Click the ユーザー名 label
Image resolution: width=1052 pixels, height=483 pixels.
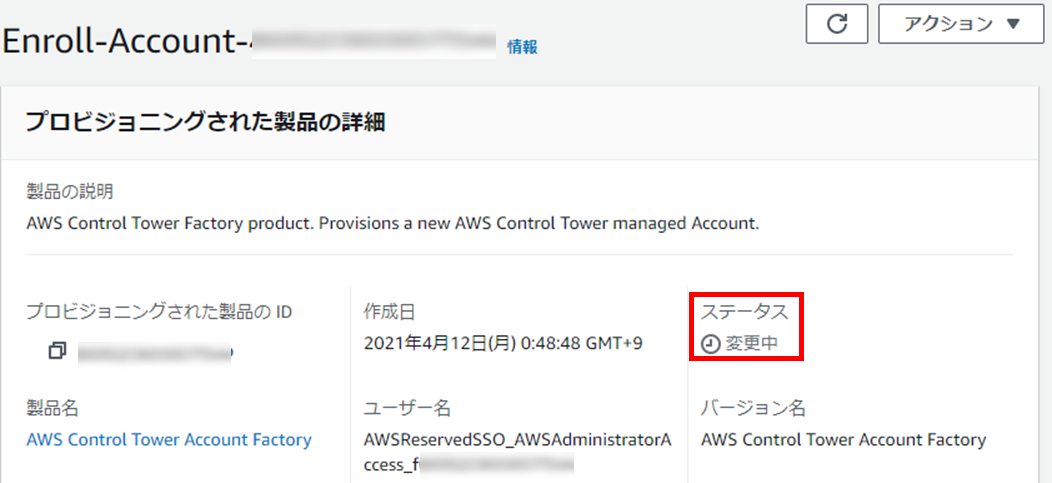407,408
